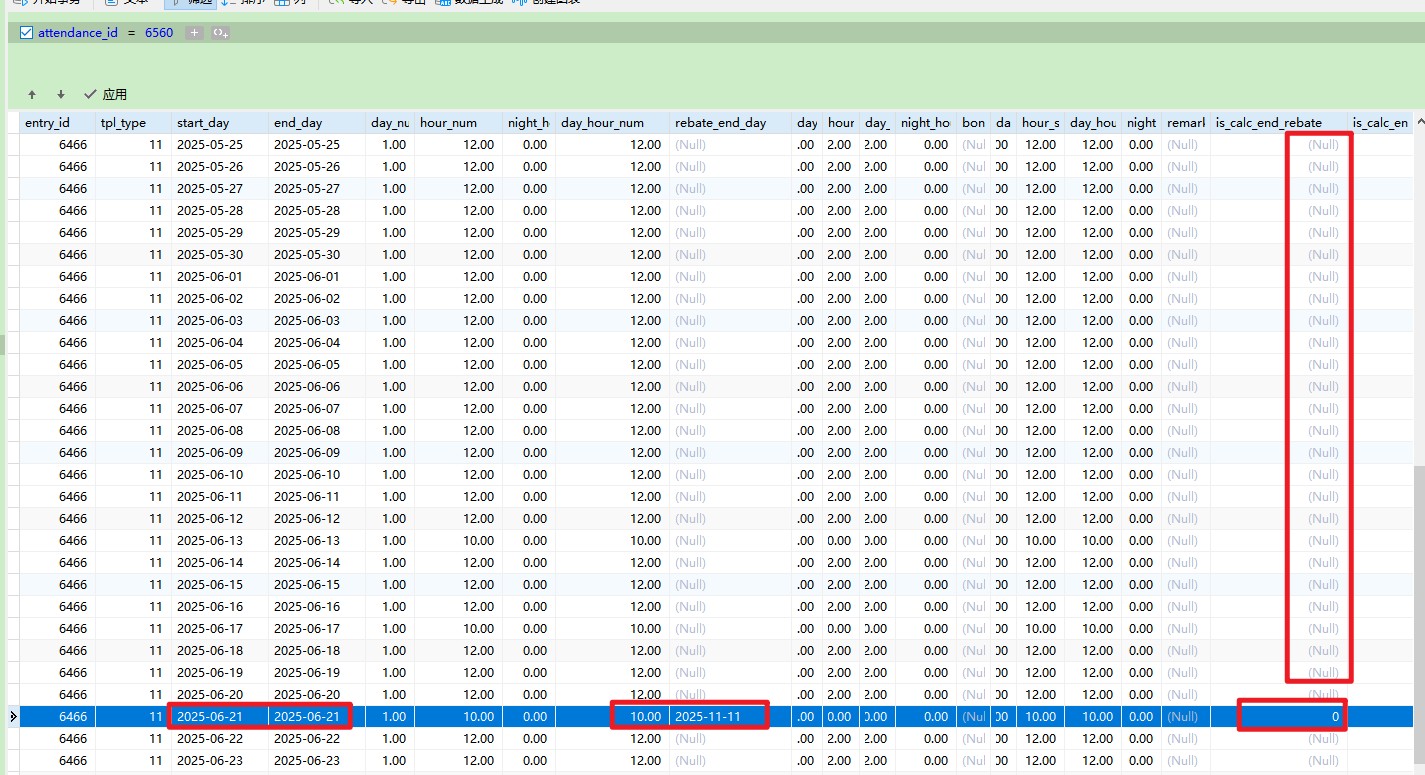Click is_calc_end_rebate (Null) in 2025-05-28 row

coord(1279,210)
